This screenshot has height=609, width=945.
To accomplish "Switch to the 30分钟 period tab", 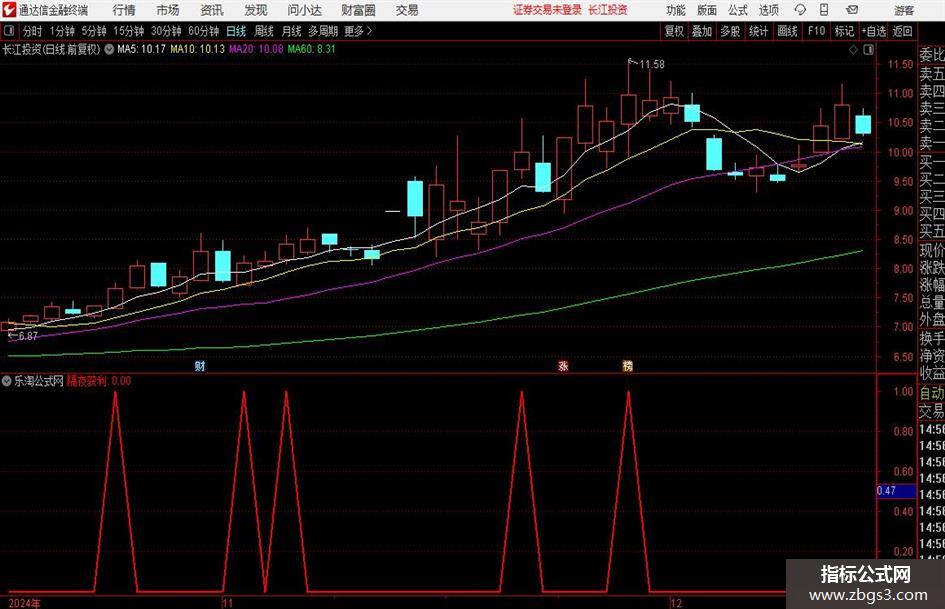I will coord(166,31).
